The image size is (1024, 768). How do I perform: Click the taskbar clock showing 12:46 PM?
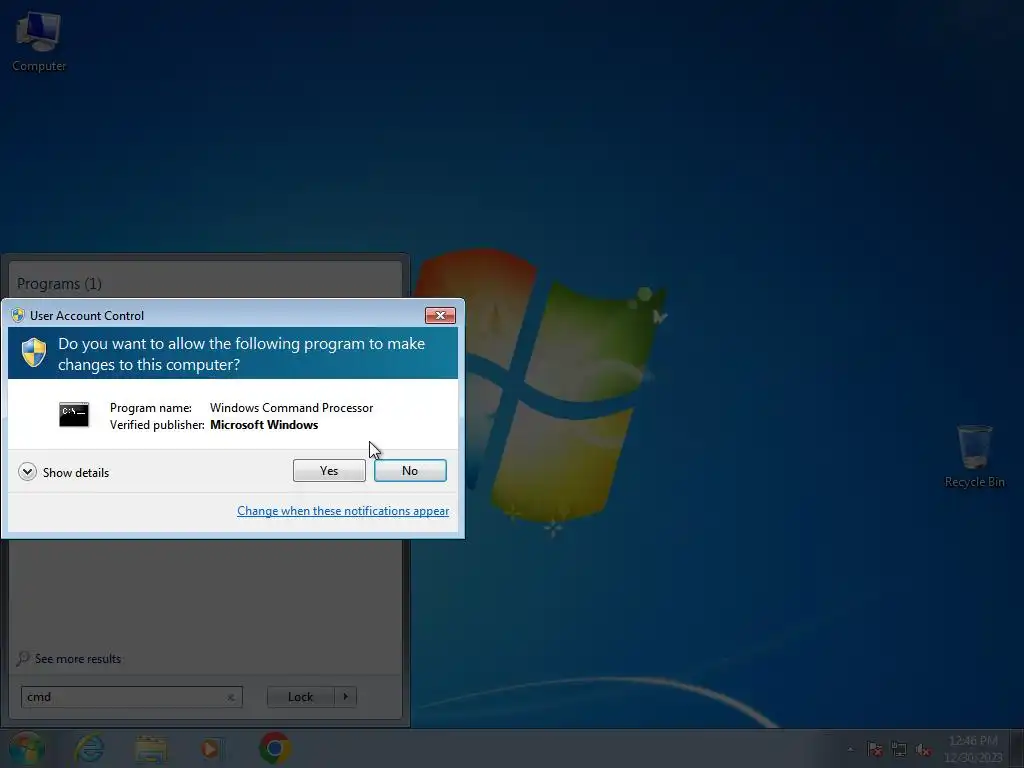coord(972,748)
